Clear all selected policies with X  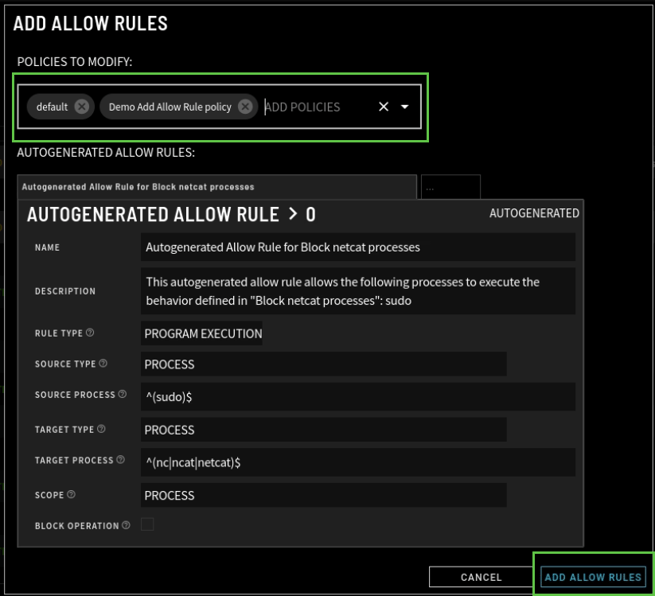383,107
